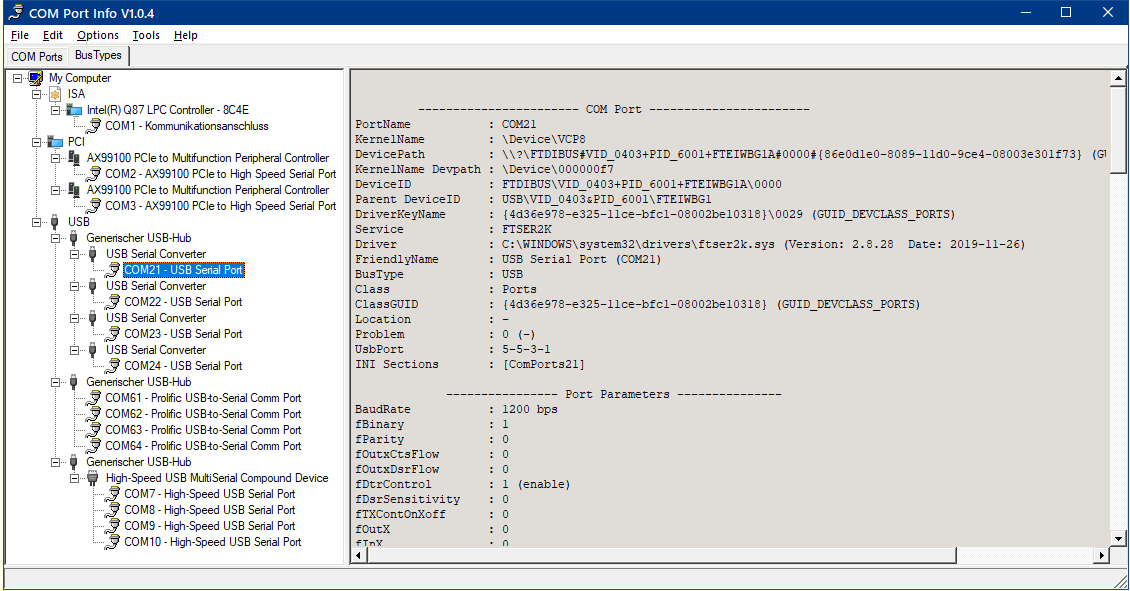Click the COM61 Prolific port icon
1130x591 pixels.
pyautogui.click(x=94, y=398)
